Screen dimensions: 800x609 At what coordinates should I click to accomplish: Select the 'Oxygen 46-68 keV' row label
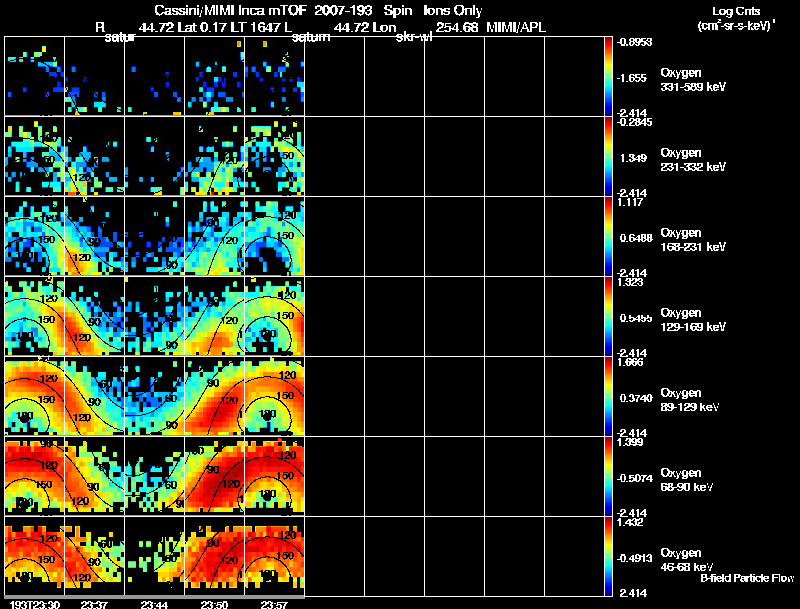click(687, 560)
